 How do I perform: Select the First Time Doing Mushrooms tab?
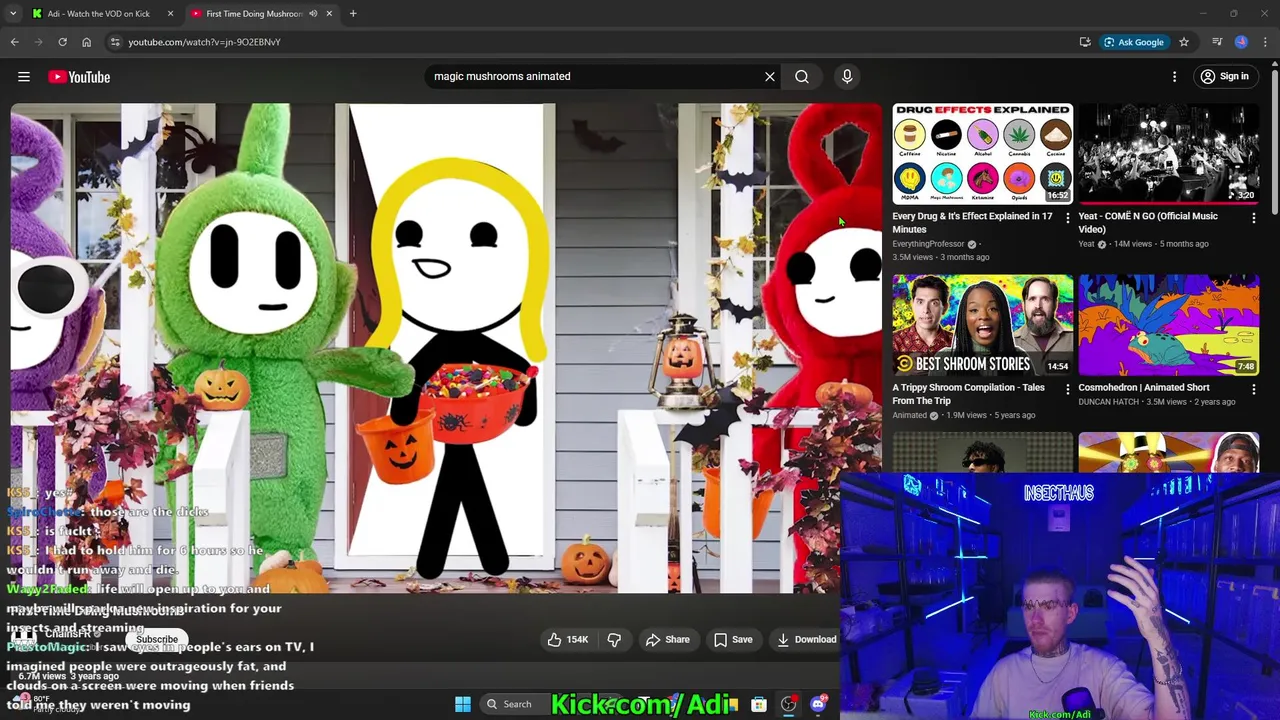(254, 14)
